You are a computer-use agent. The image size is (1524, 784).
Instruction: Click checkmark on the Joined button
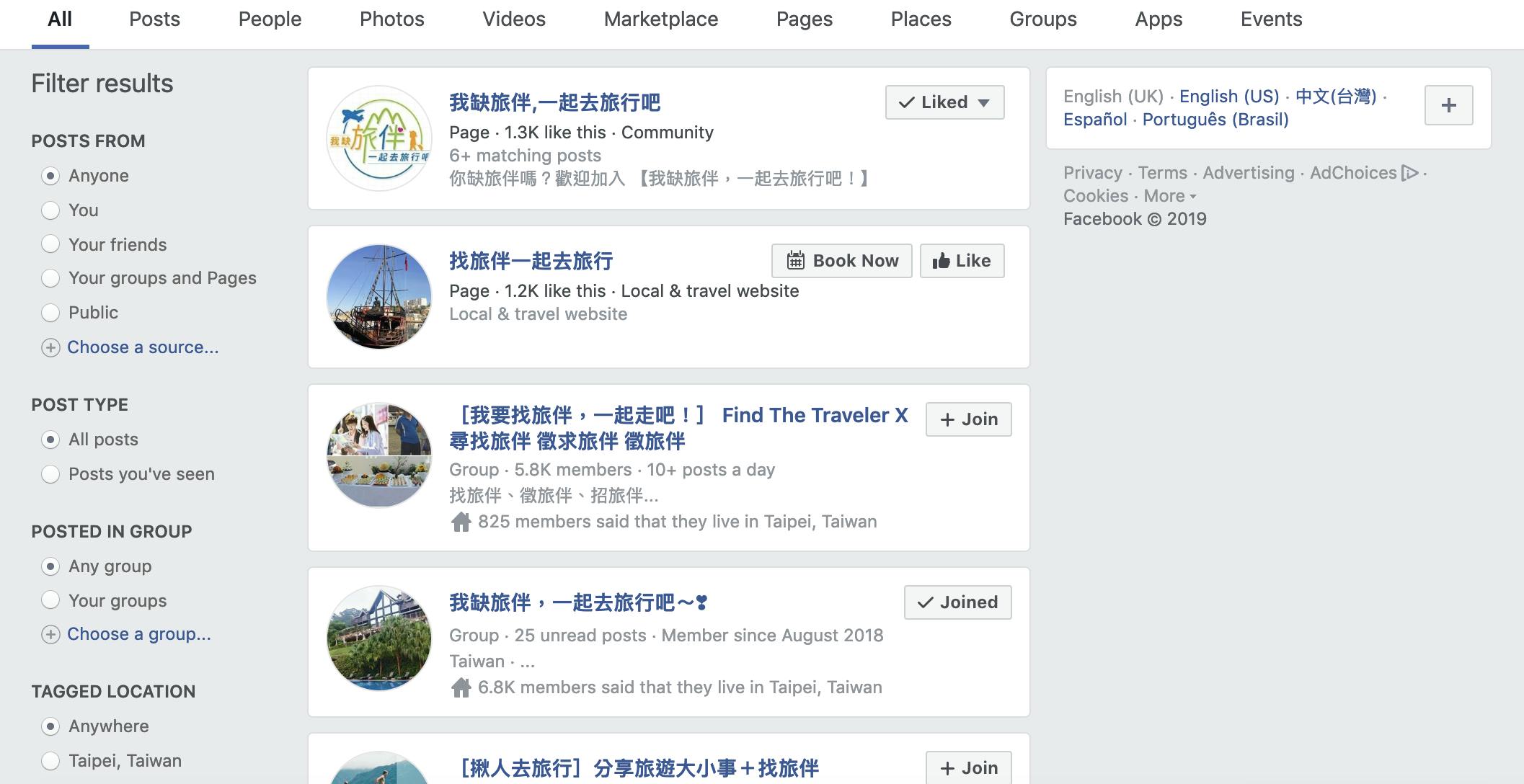925,602
